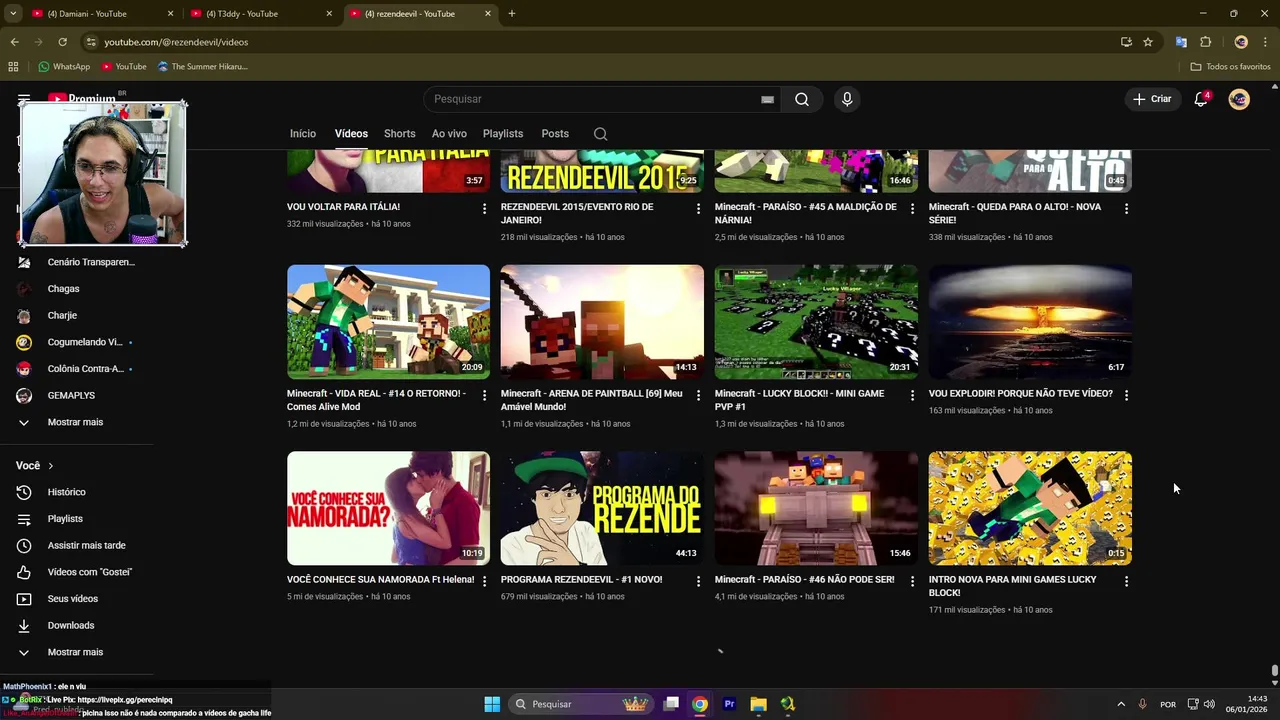Go back in browser history
This screenshot has width=1280, height=720.
pyautogui.click(x=14, y=42)
